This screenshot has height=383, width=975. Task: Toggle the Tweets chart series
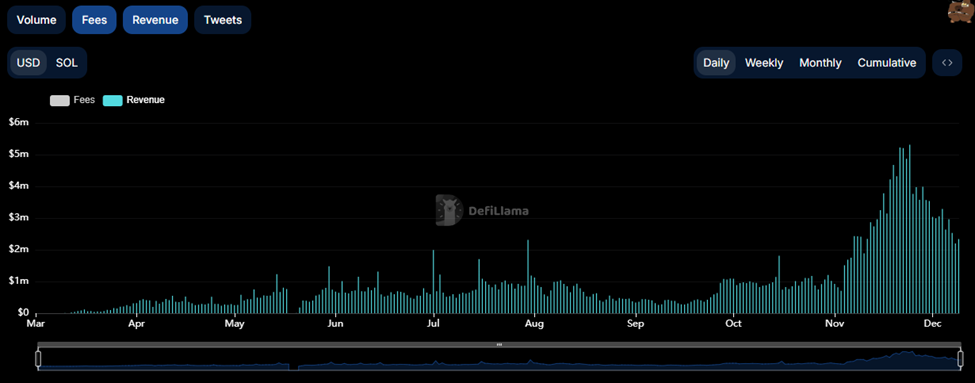coord(223,20)
